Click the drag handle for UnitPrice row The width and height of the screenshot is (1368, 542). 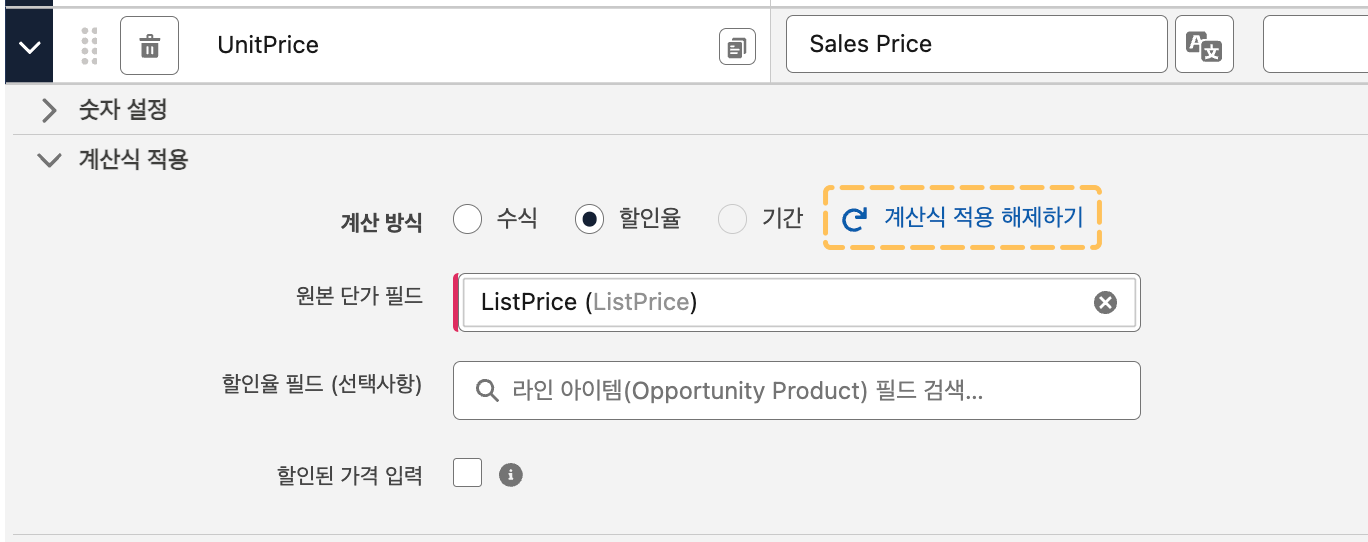click(x=89, y=46)
